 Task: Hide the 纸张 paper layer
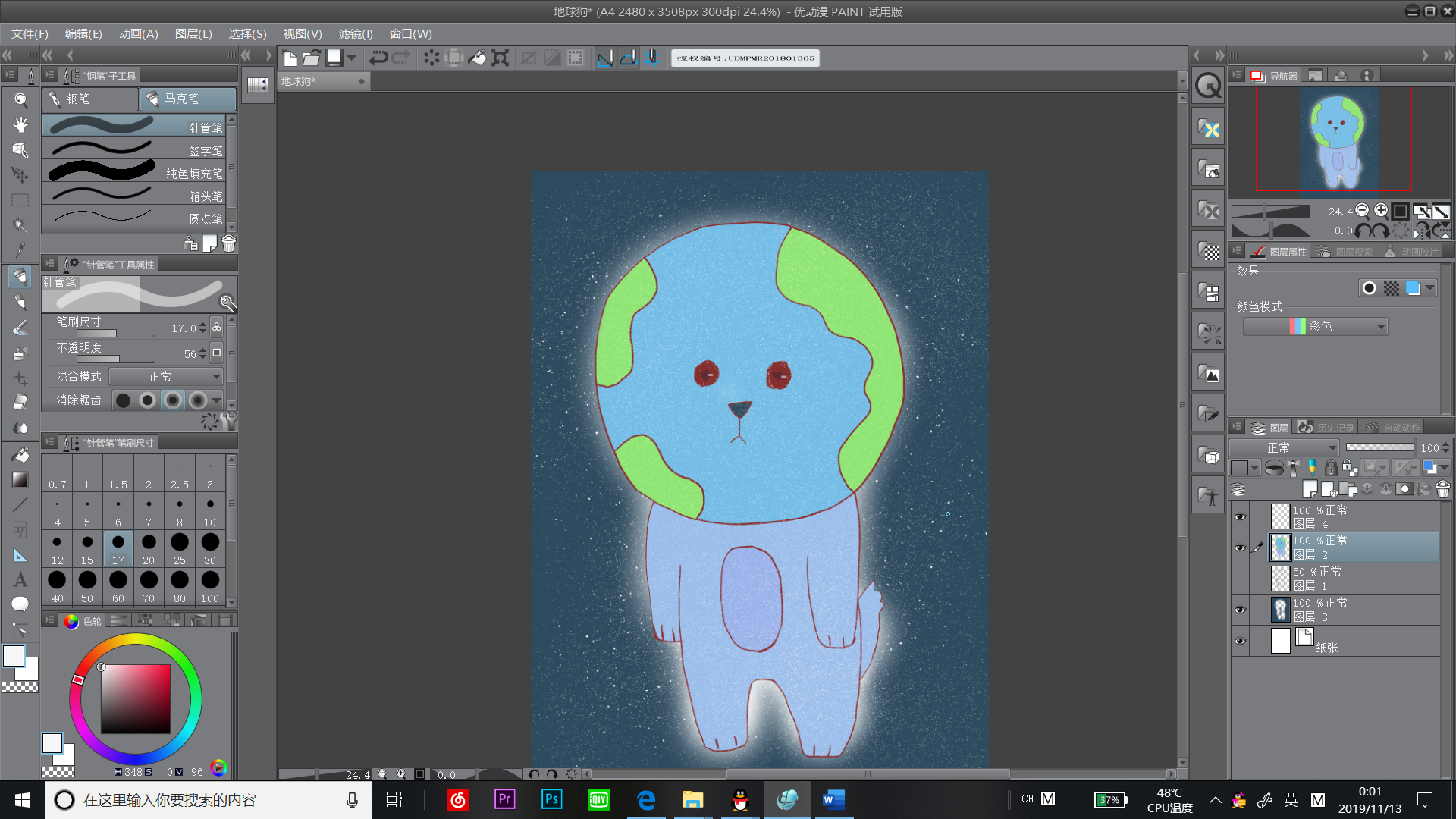coord(1240,642)
